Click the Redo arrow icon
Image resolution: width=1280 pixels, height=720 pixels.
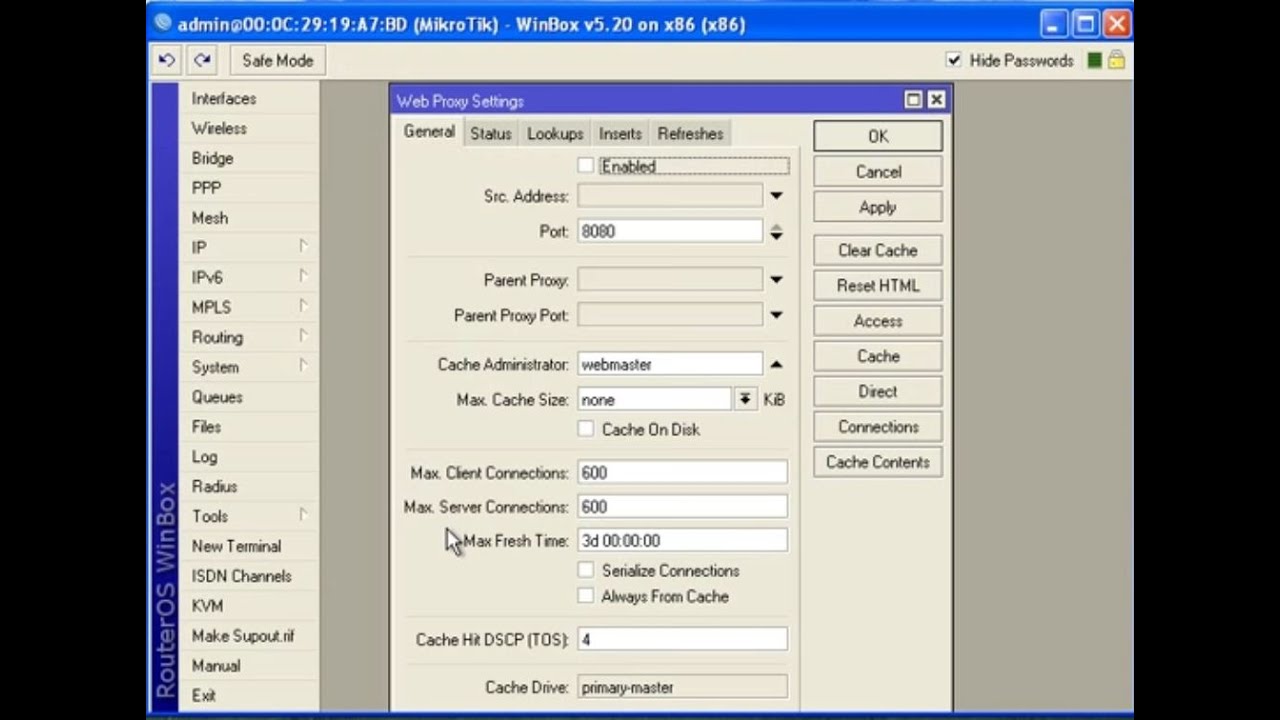point(203,60)
